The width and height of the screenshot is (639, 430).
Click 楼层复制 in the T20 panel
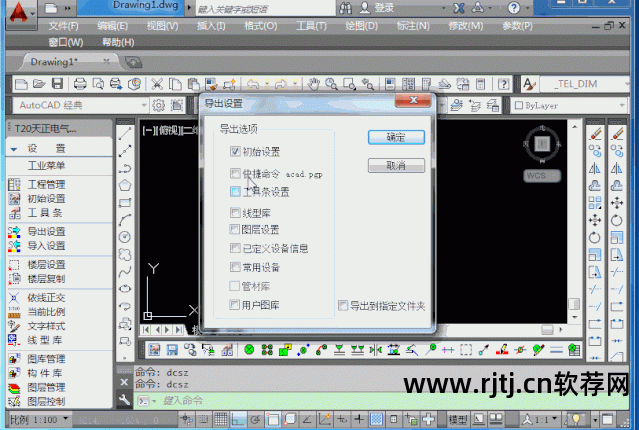point(46,279)
